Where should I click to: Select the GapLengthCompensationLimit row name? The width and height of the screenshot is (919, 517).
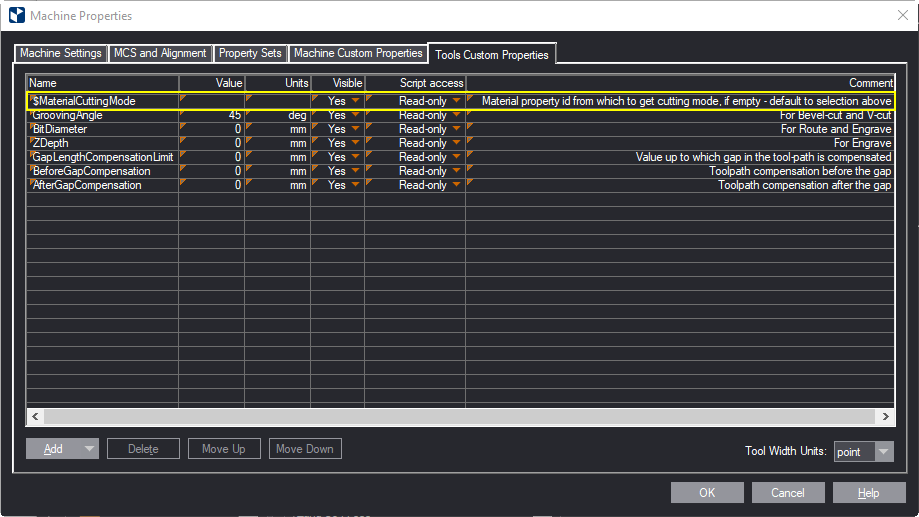click(103, 158)
